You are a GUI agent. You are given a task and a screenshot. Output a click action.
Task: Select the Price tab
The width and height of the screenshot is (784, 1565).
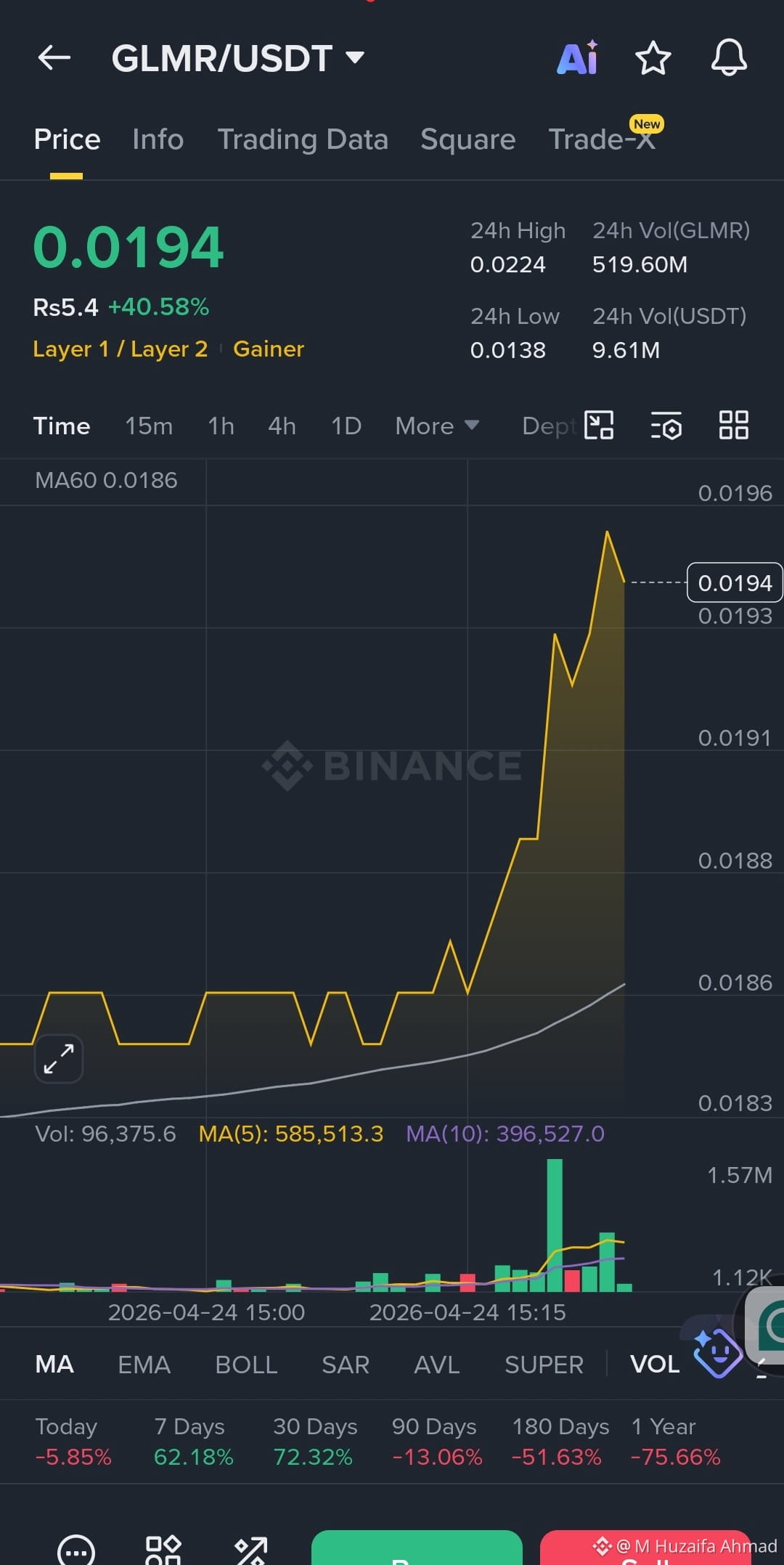tap(67, 139)
